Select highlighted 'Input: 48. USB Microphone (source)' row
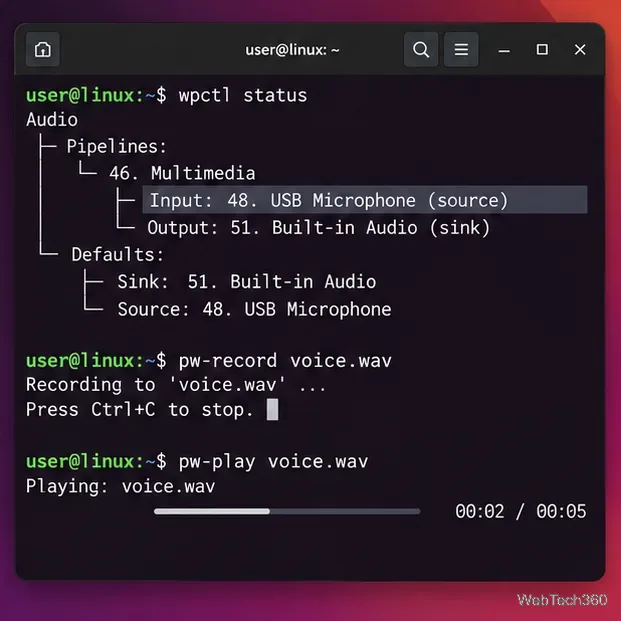 point(365,200)
